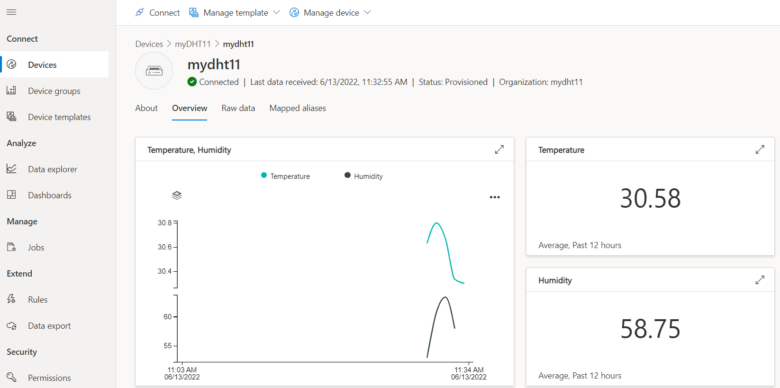Click the mydht11 device title
Viewport: 780px width, 388px height.
[x=214, y=65]
